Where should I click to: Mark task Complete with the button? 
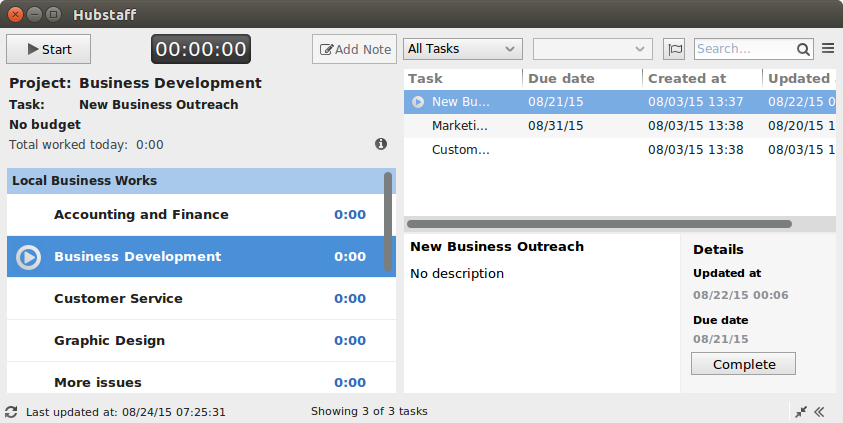click(743, 364)
